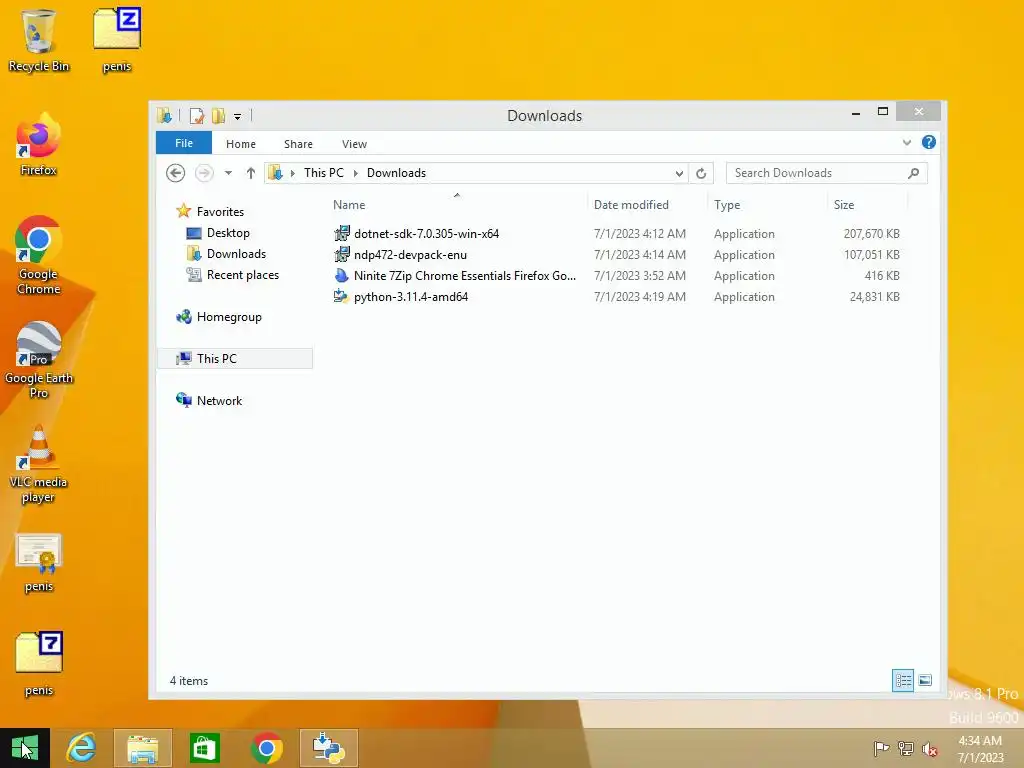Sort by the Name column header
Viewport: 1024px width, 768px height.
click(x=457, y=204)
